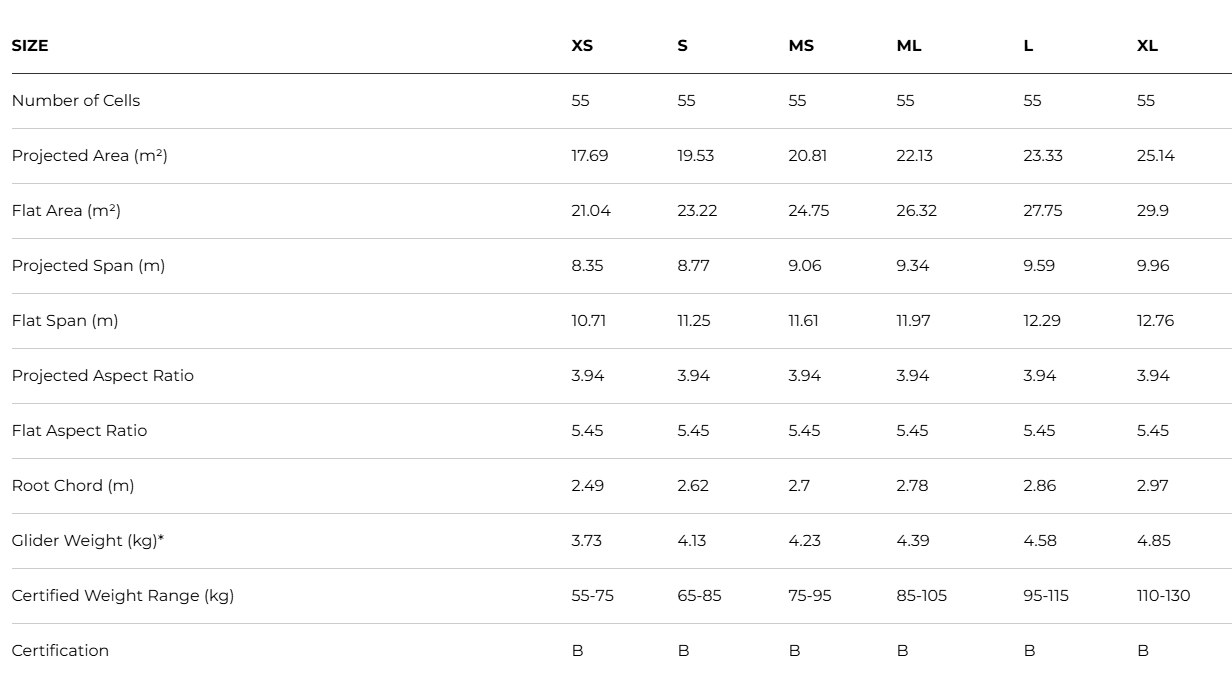Select the ML column header
1232x677 pixels.
click(x=909, y=46)
